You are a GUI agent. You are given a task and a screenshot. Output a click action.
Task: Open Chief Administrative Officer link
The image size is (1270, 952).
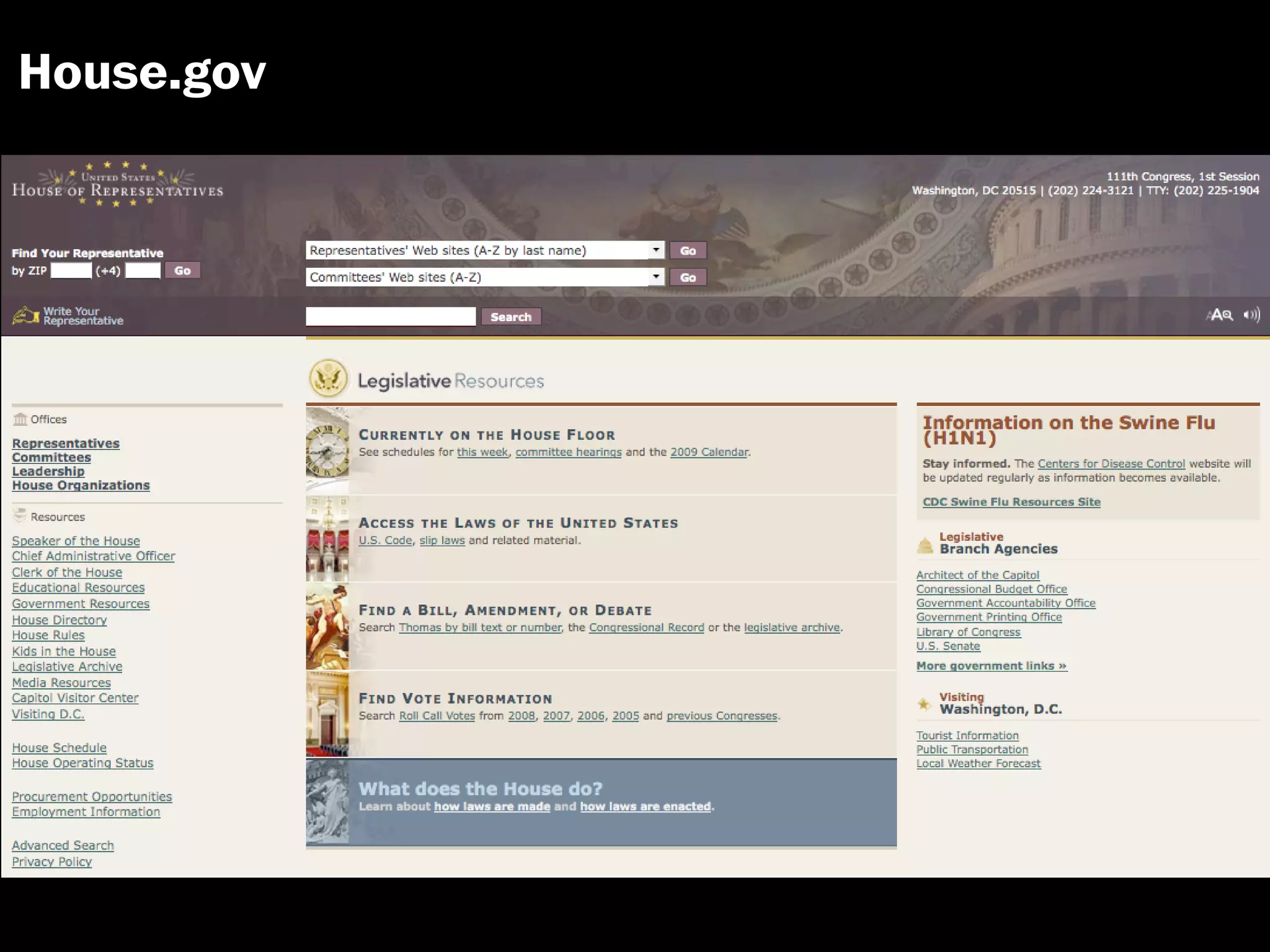[94, 556]
